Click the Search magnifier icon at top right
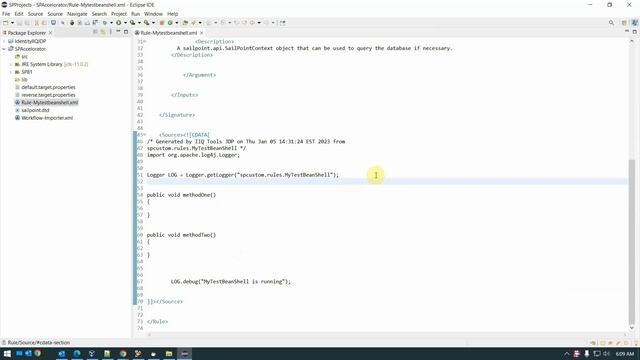640x360 pixels. coord(611,23)
